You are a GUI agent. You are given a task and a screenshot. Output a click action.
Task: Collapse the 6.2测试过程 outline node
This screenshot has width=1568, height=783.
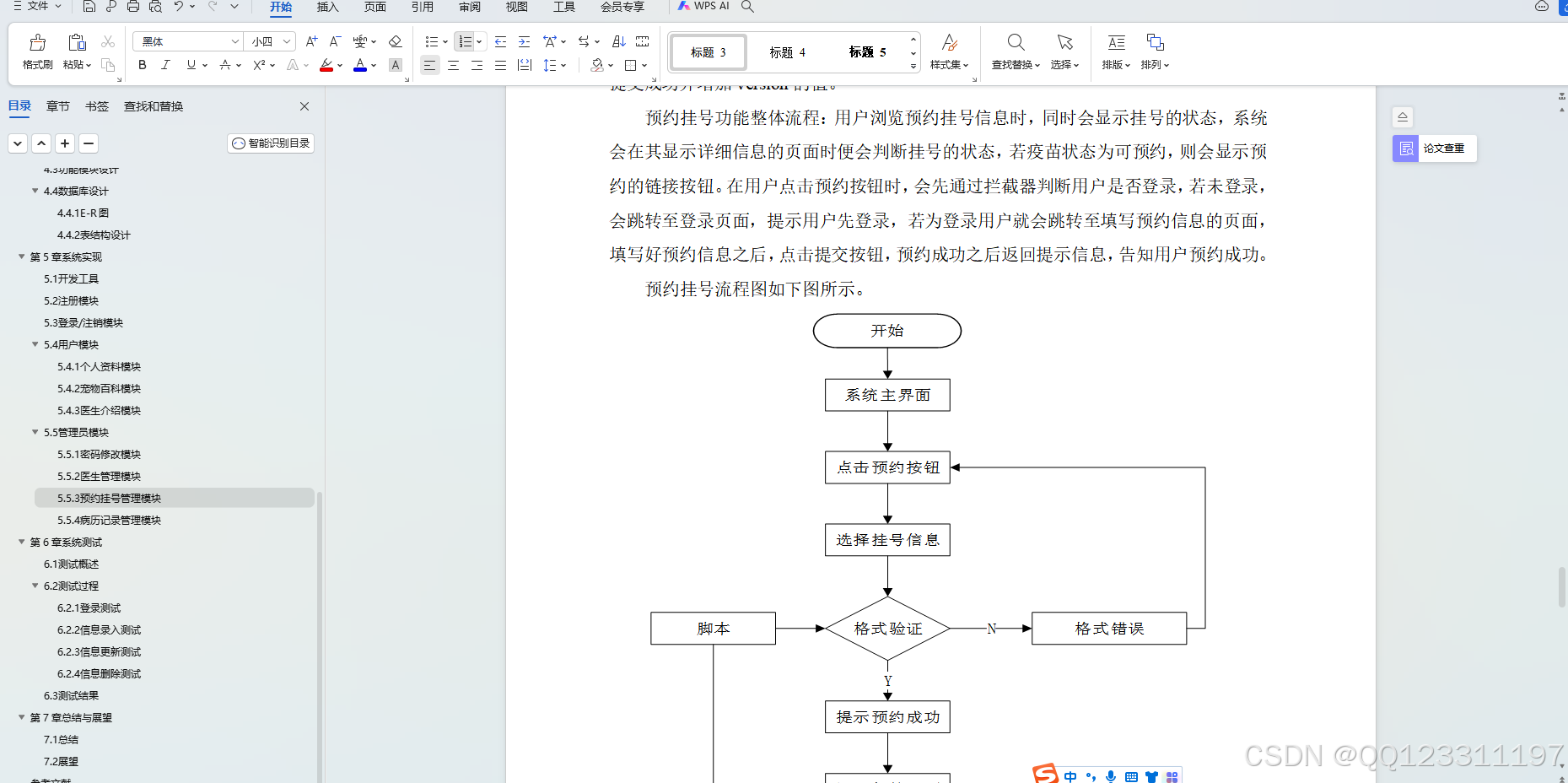point(35,586)
